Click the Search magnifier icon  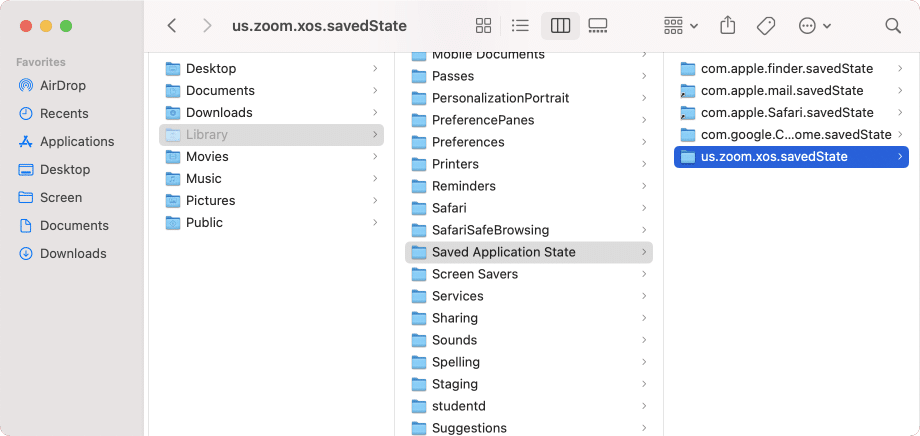tap(892, 26)
